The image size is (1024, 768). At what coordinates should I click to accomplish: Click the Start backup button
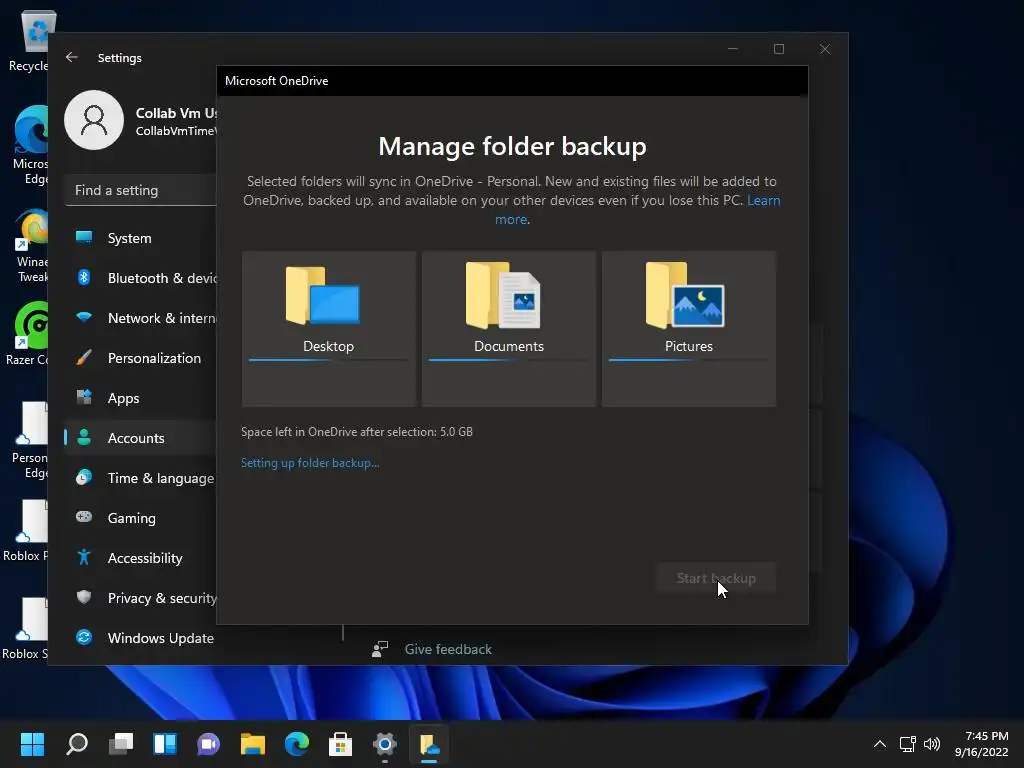[x=716, y=578]
